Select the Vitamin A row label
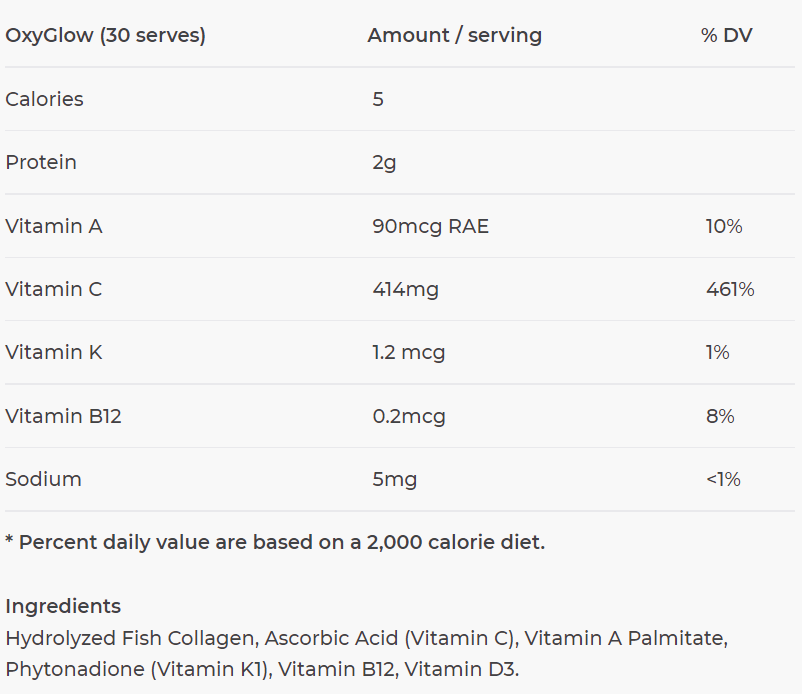The width and height of the screenshot is (802, 694). (x=54, y=226)
